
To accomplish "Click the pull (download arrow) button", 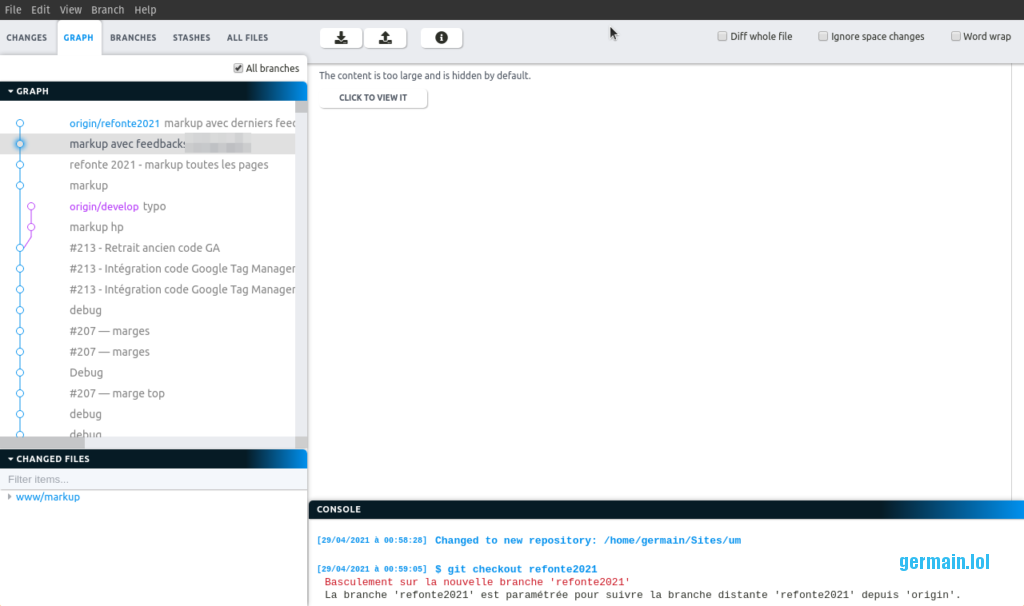I will coord(341,38).
